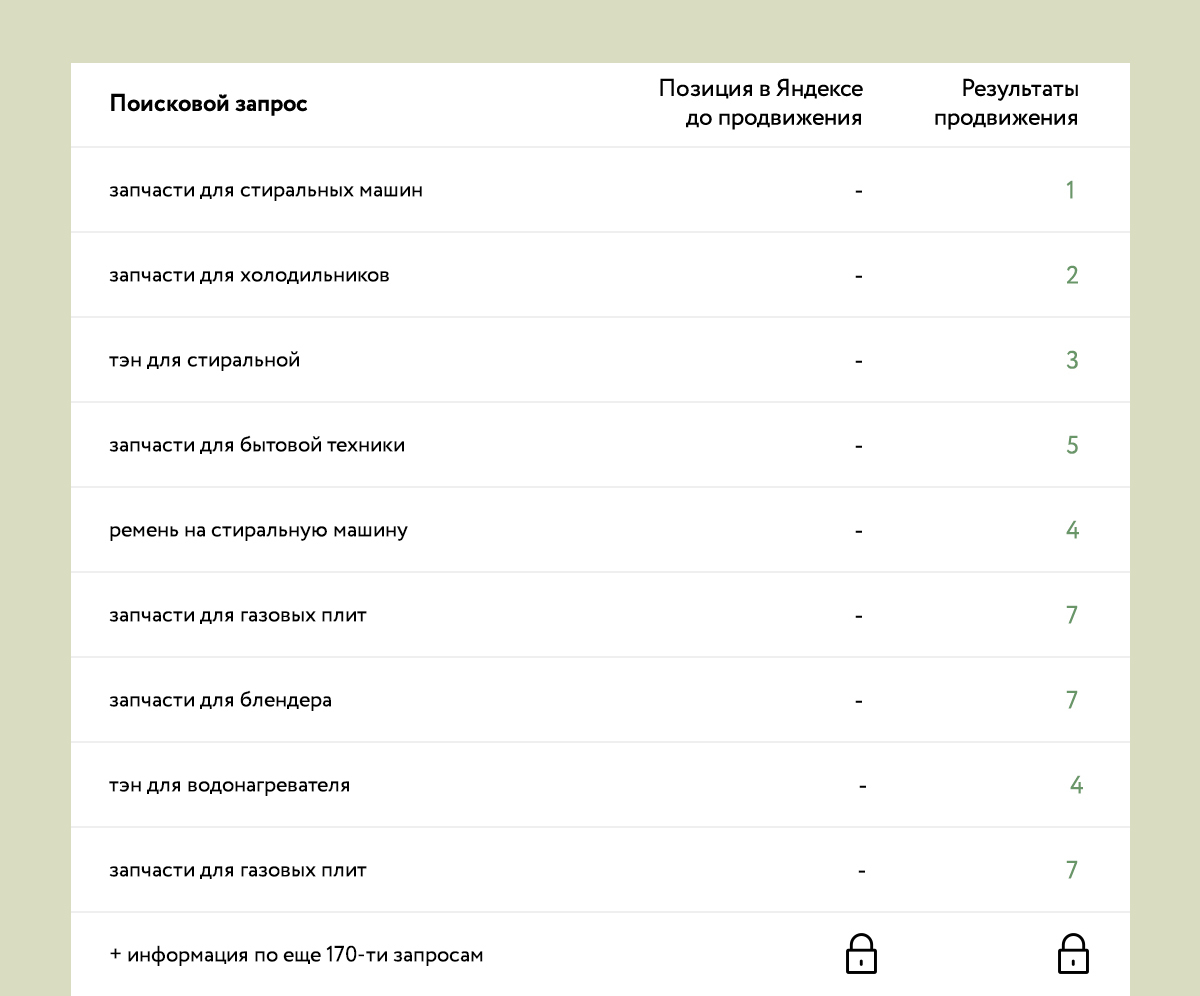Click the 'тэн для стиральной' query
The image size is (1200, 996).
coord(205,360)
